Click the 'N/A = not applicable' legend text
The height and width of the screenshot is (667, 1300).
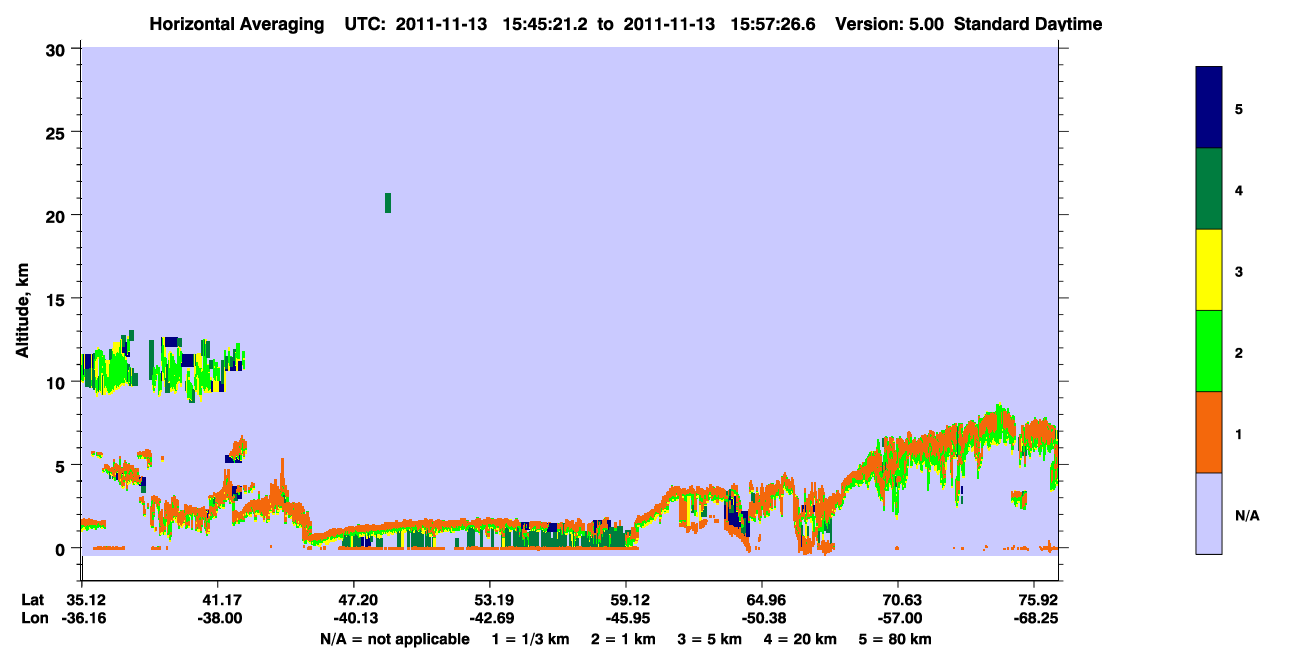pyautogui.click(x=394, y=639)
